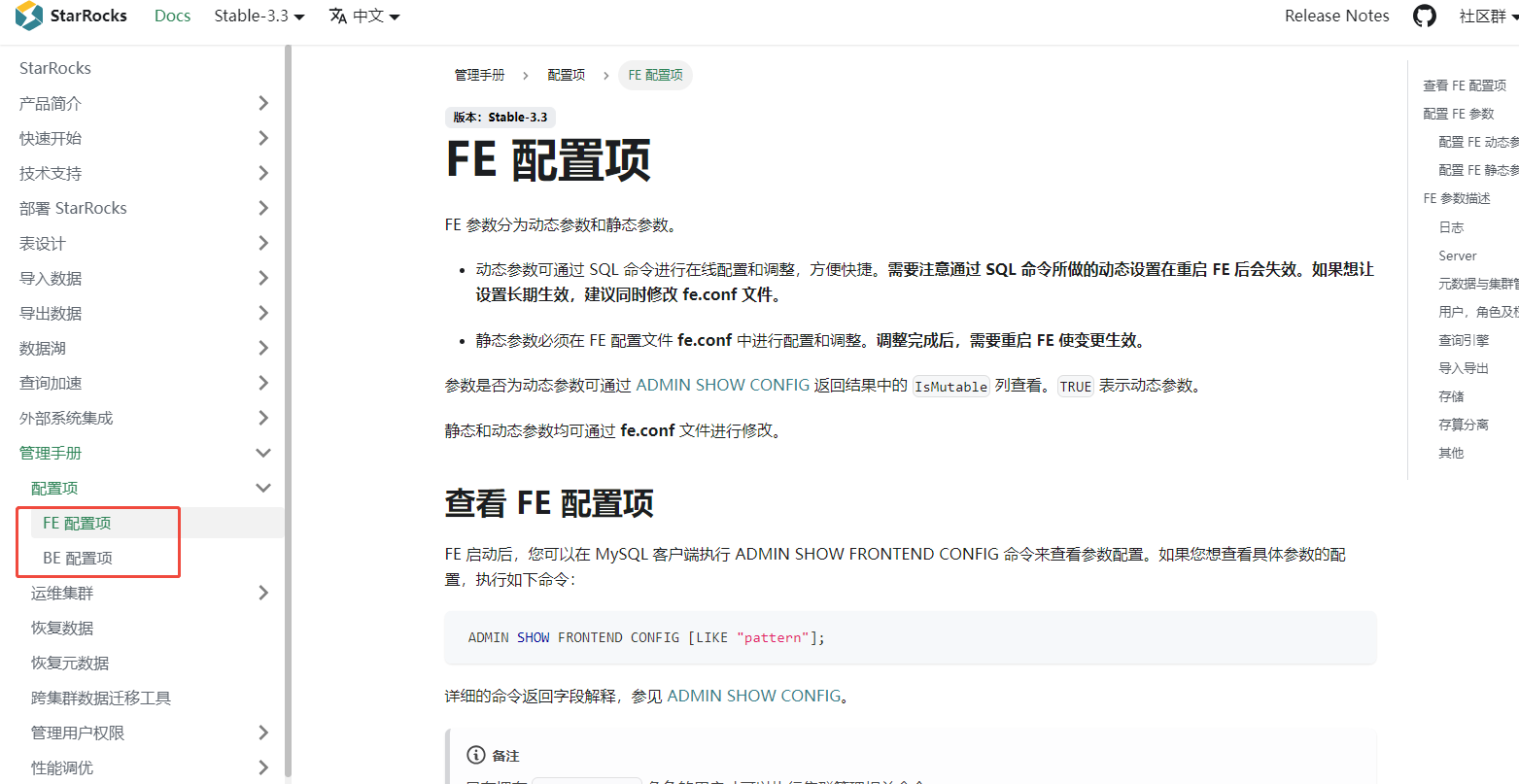The width and height of the screenshot is (1519, 784).
Task: Click the IsMutable inline code text
Action: tap(951, 386)
